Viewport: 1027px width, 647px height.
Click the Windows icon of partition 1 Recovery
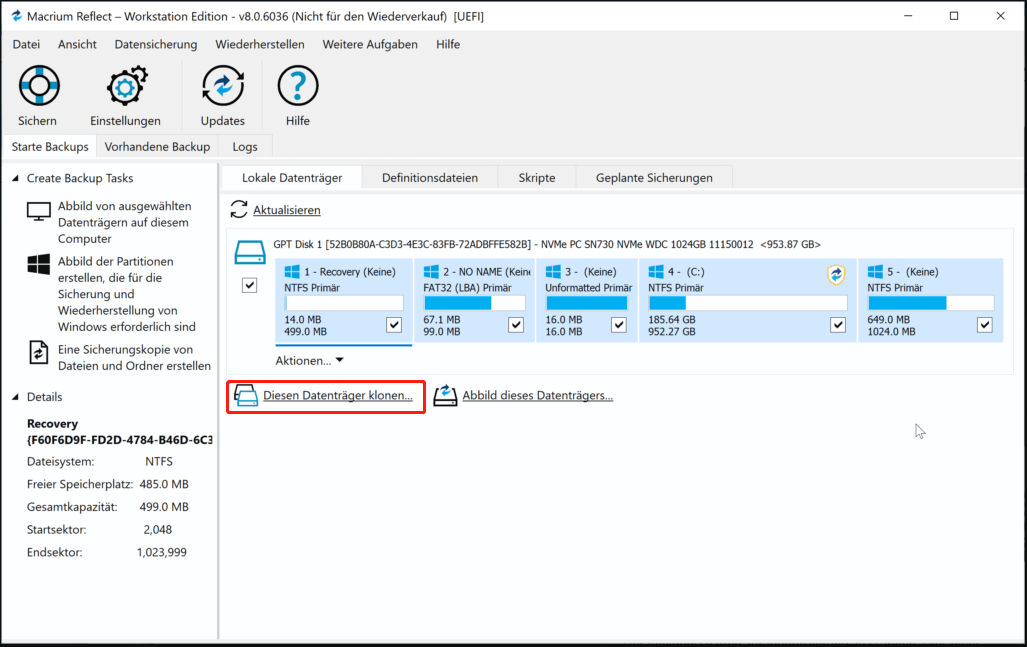click(x=292, y=271)
